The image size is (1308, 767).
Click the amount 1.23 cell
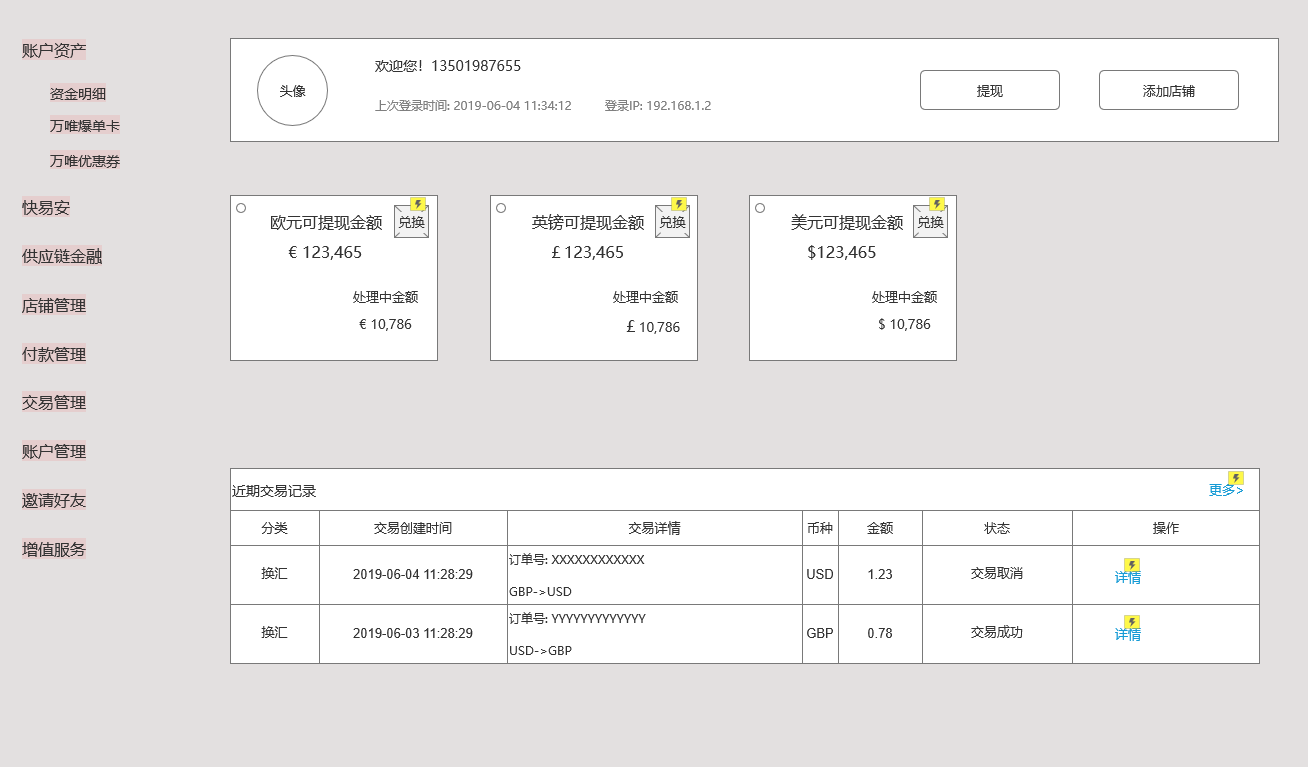(x=880, y=575)
